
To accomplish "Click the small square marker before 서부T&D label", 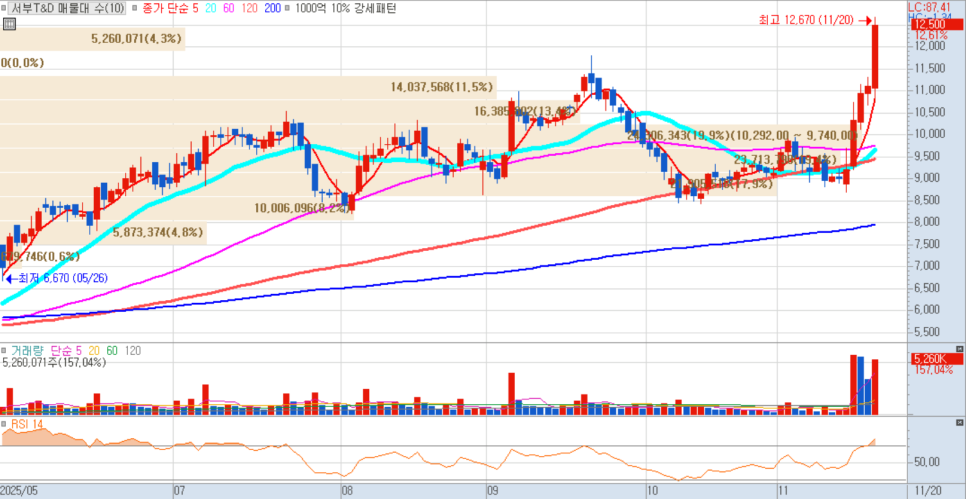I will point(5,8).
